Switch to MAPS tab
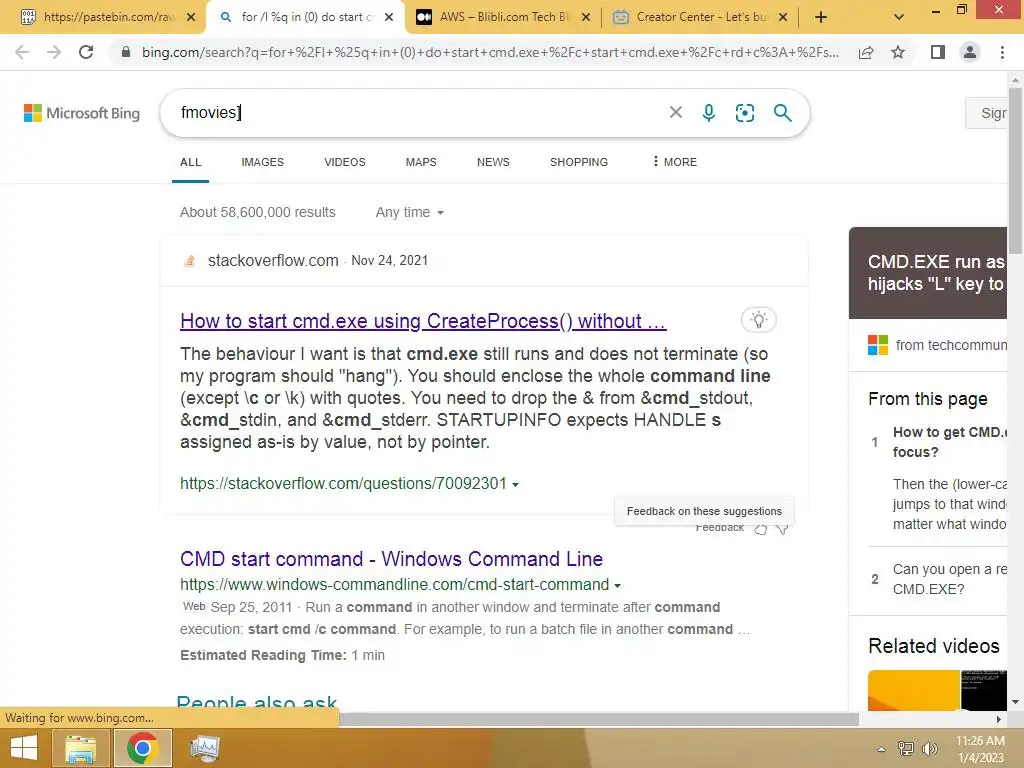 (421, 162)
